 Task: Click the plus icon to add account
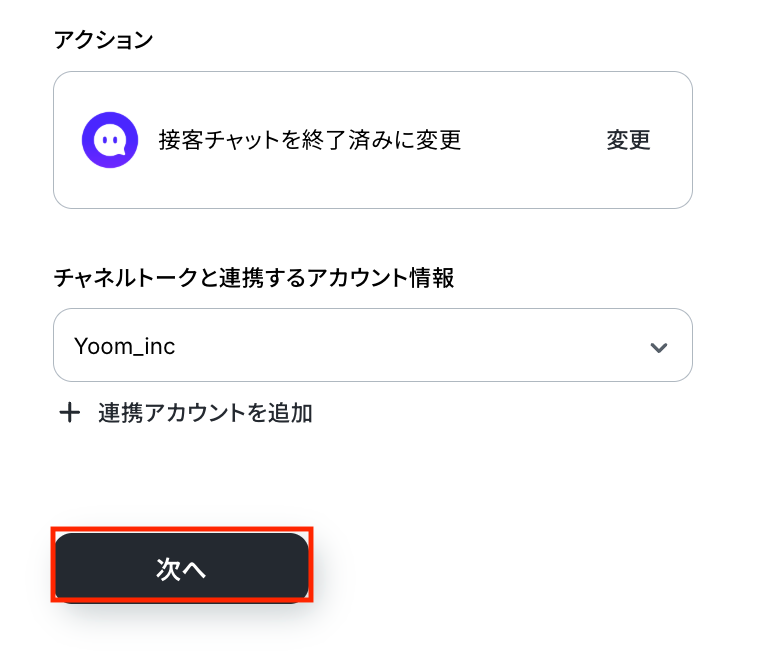click(70, 413)
